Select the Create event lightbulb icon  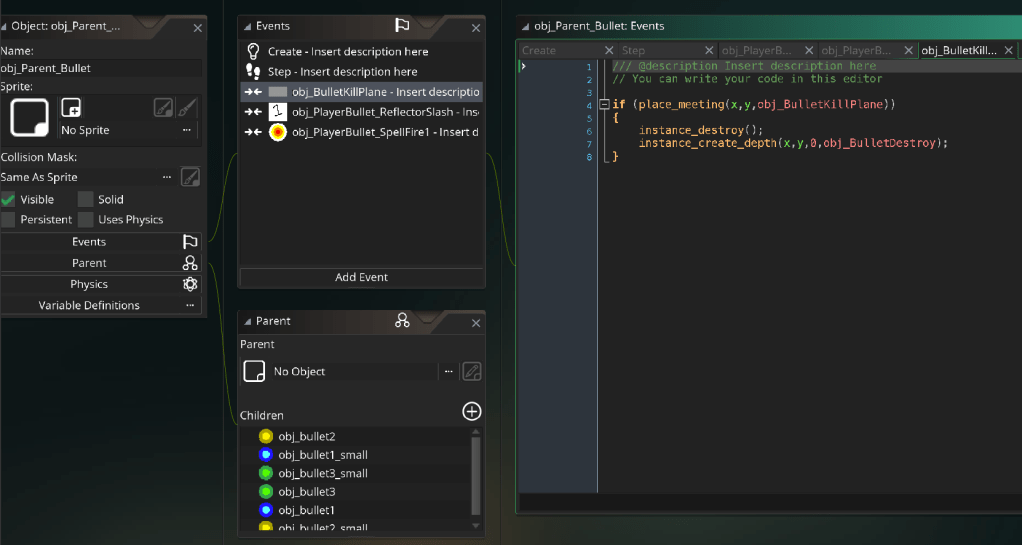click(253, 51)
